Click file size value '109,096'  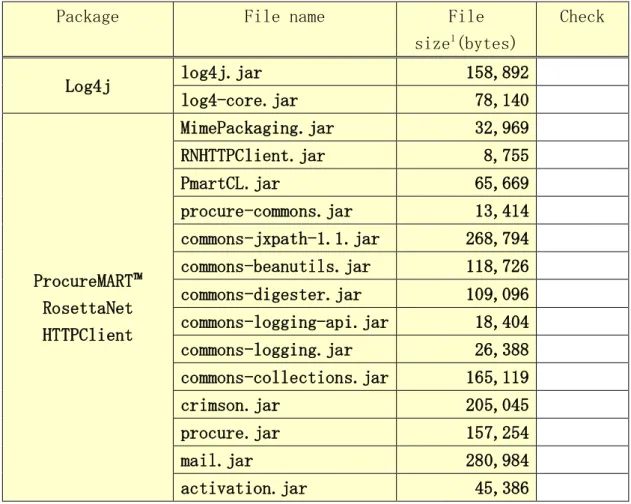pyautogui.click(x=497, y=295)
